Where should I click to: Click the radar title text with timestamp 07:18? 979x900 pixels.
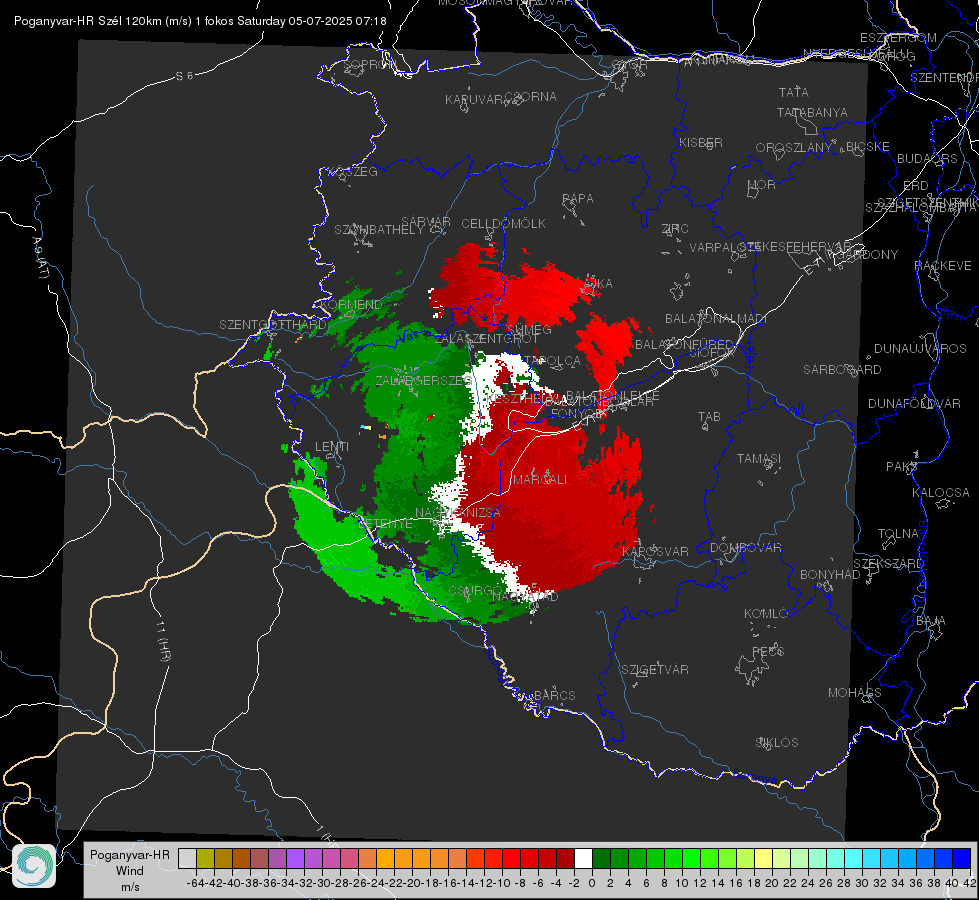(200, 21)
